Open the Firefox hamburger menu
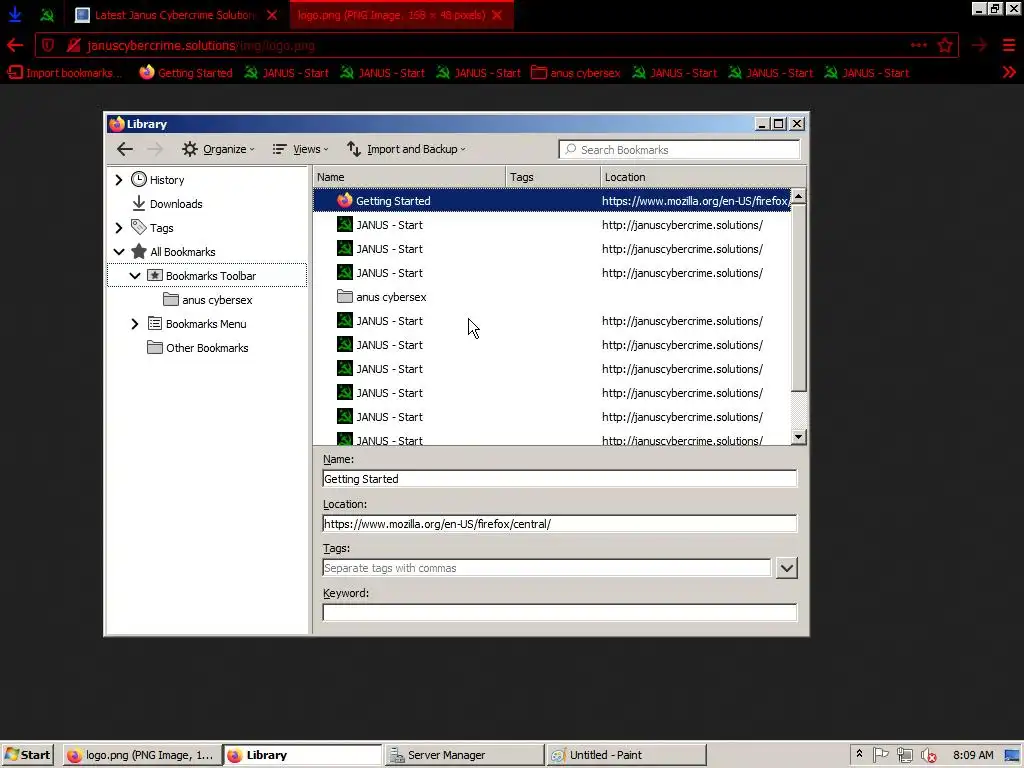This screenshot has height=768, width=1024. coord(1009,45)
